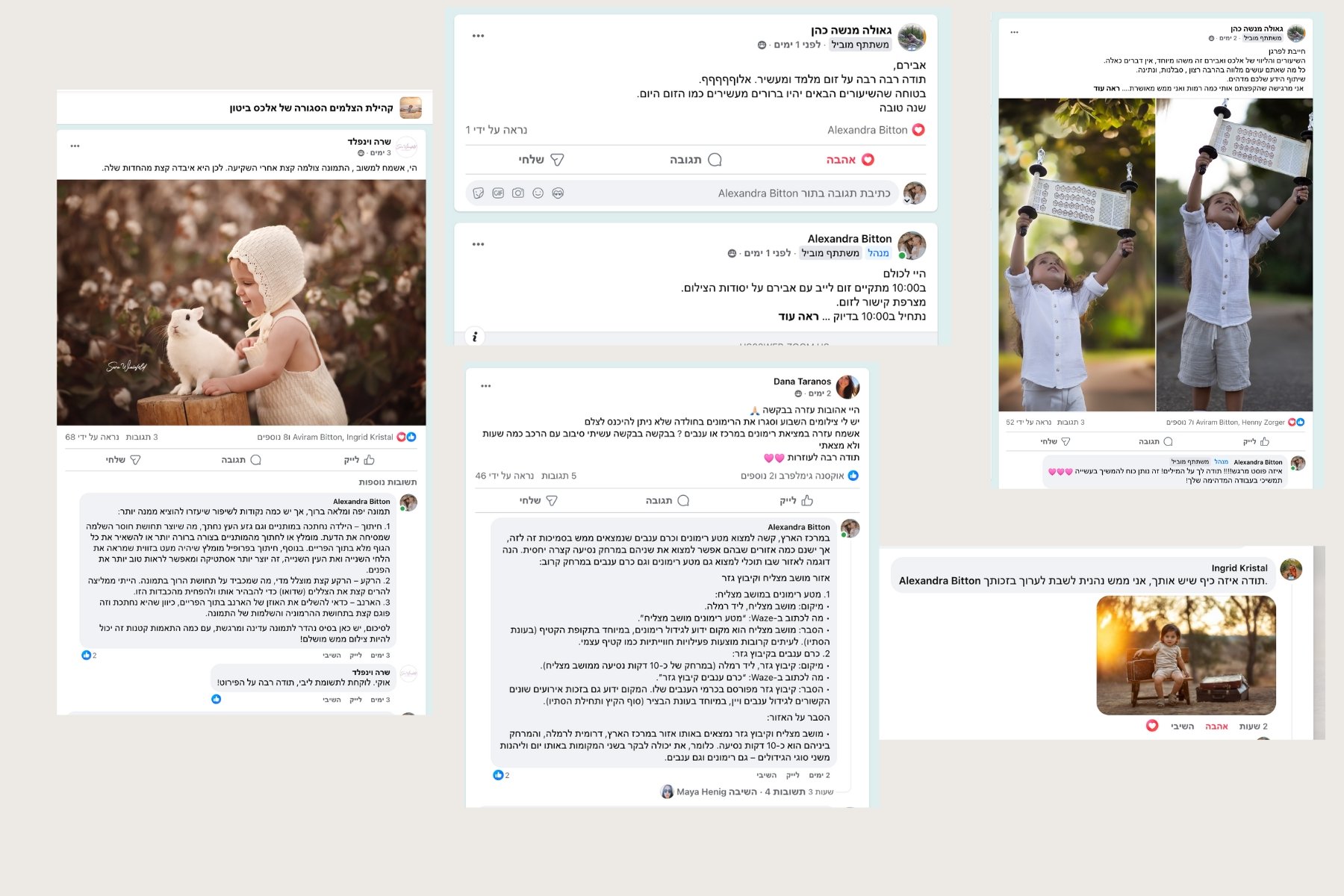Click השיבי under Ingrid Kristal's comment
Image resolution: width=1344 pixels, height=896 pixels.
point(1182,727)
